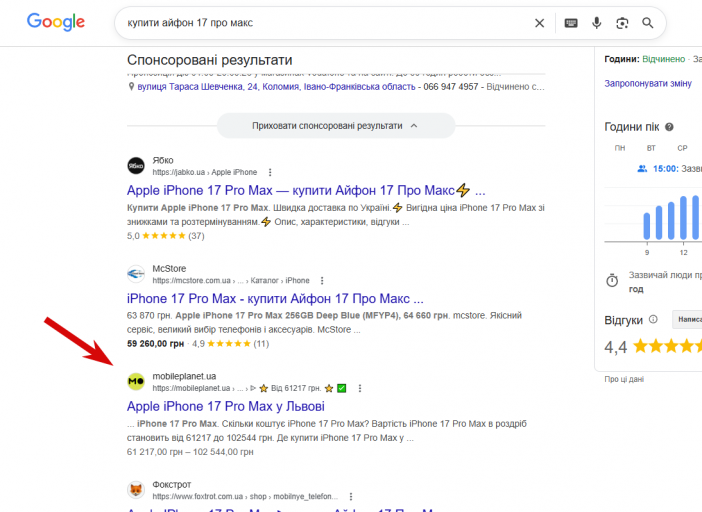Select the ПН day tab
This screenshot has width=702, height=512.
(x=620, y=148)
